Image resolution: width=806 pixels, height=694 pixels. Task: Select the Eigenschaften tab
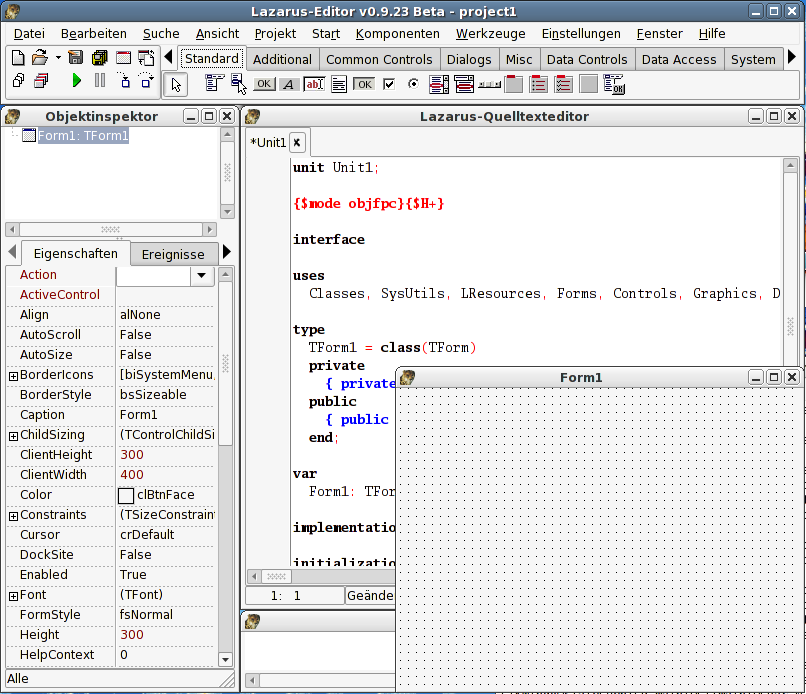[x=76, y=253]
